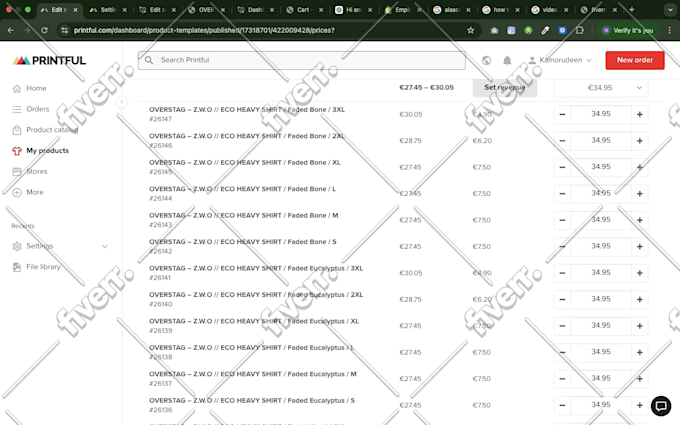Increase price for Faded Eucalyptus / L

coord(640,353)
